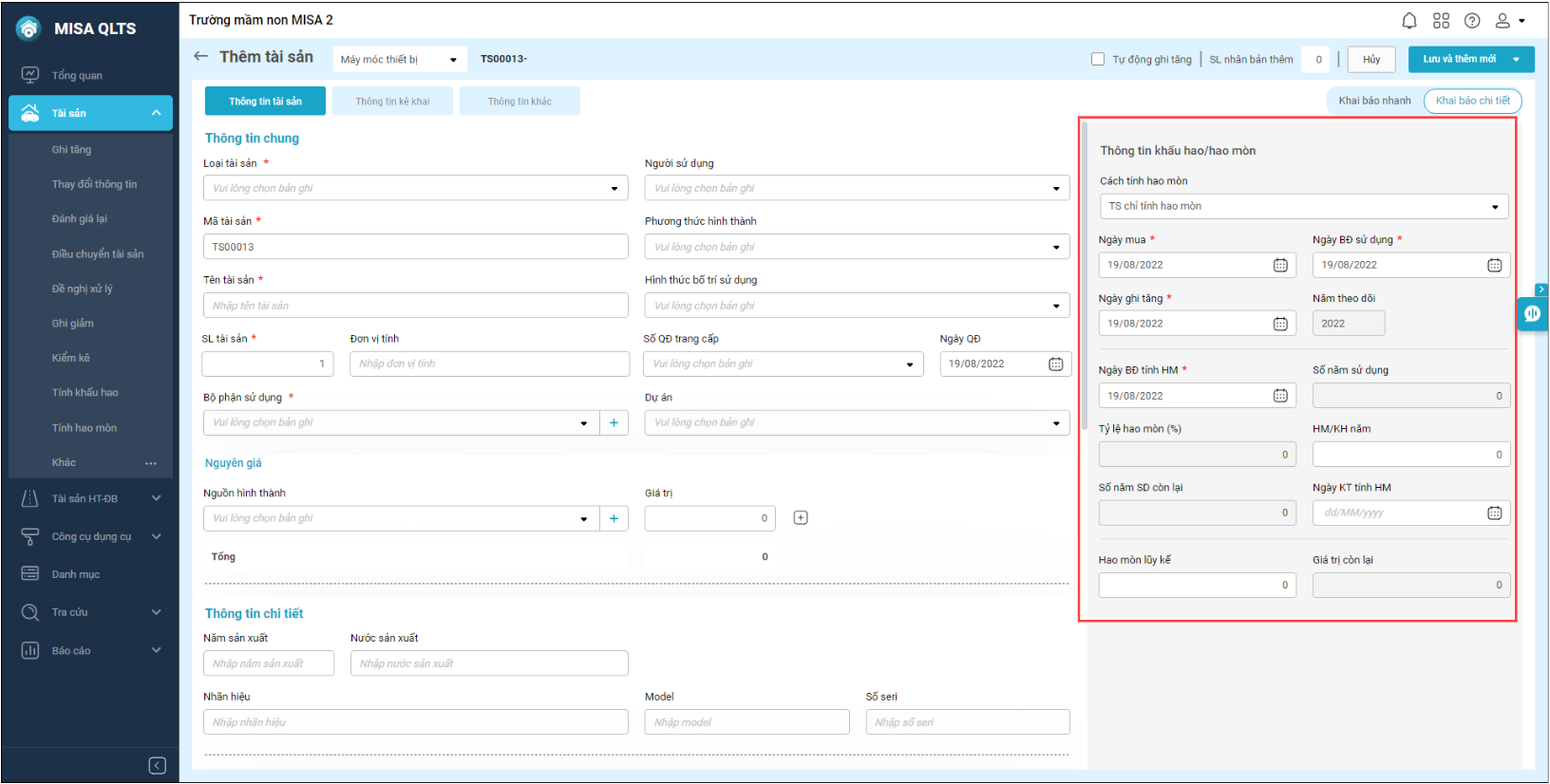Click Lưu và thêm mới button
The image size is (1550, 784).
point(1459,60)
